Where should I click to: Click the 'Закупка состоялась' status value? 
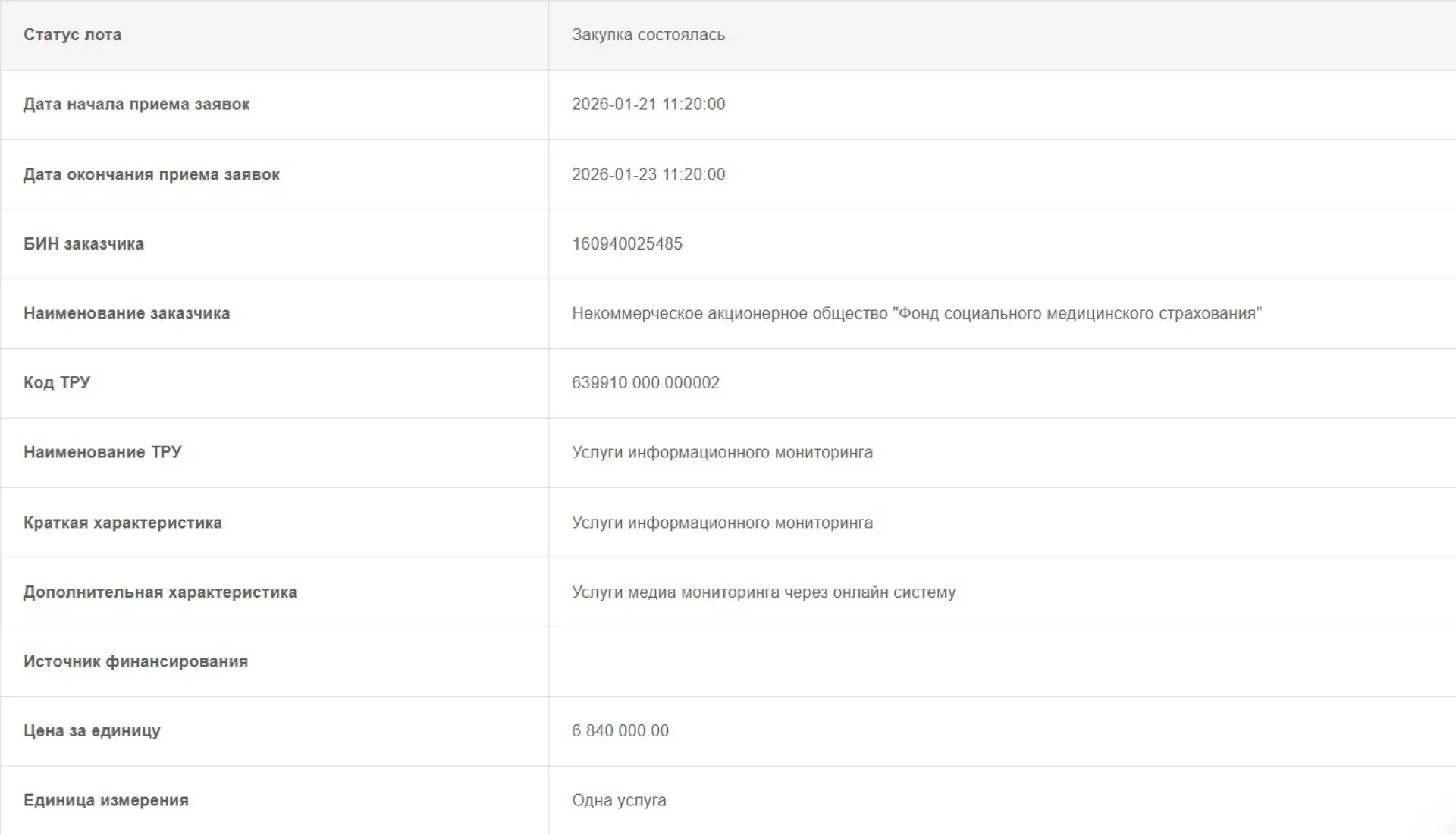pyautogui.click(x=648, y=35)
